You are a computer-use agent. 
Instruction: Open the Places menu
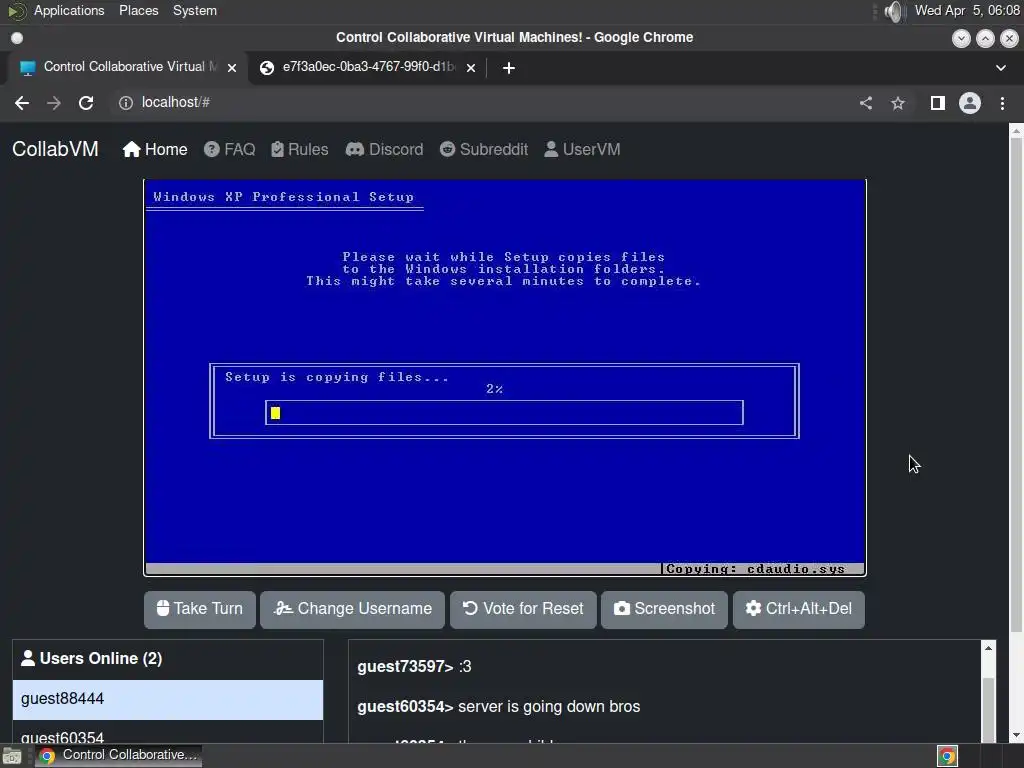138,10
